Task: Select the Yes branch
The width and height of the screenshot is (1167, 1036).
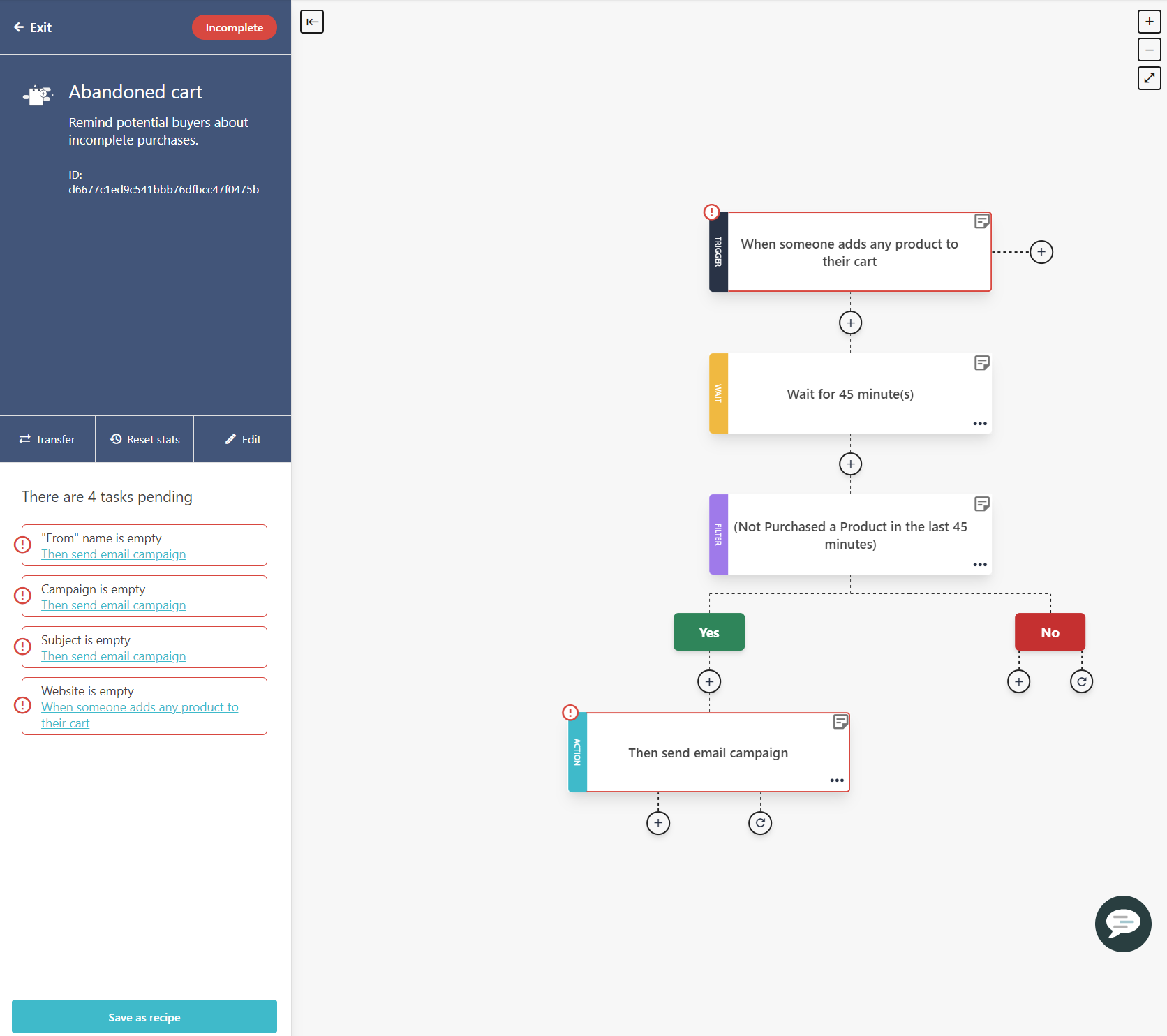Action: point(708,632)
